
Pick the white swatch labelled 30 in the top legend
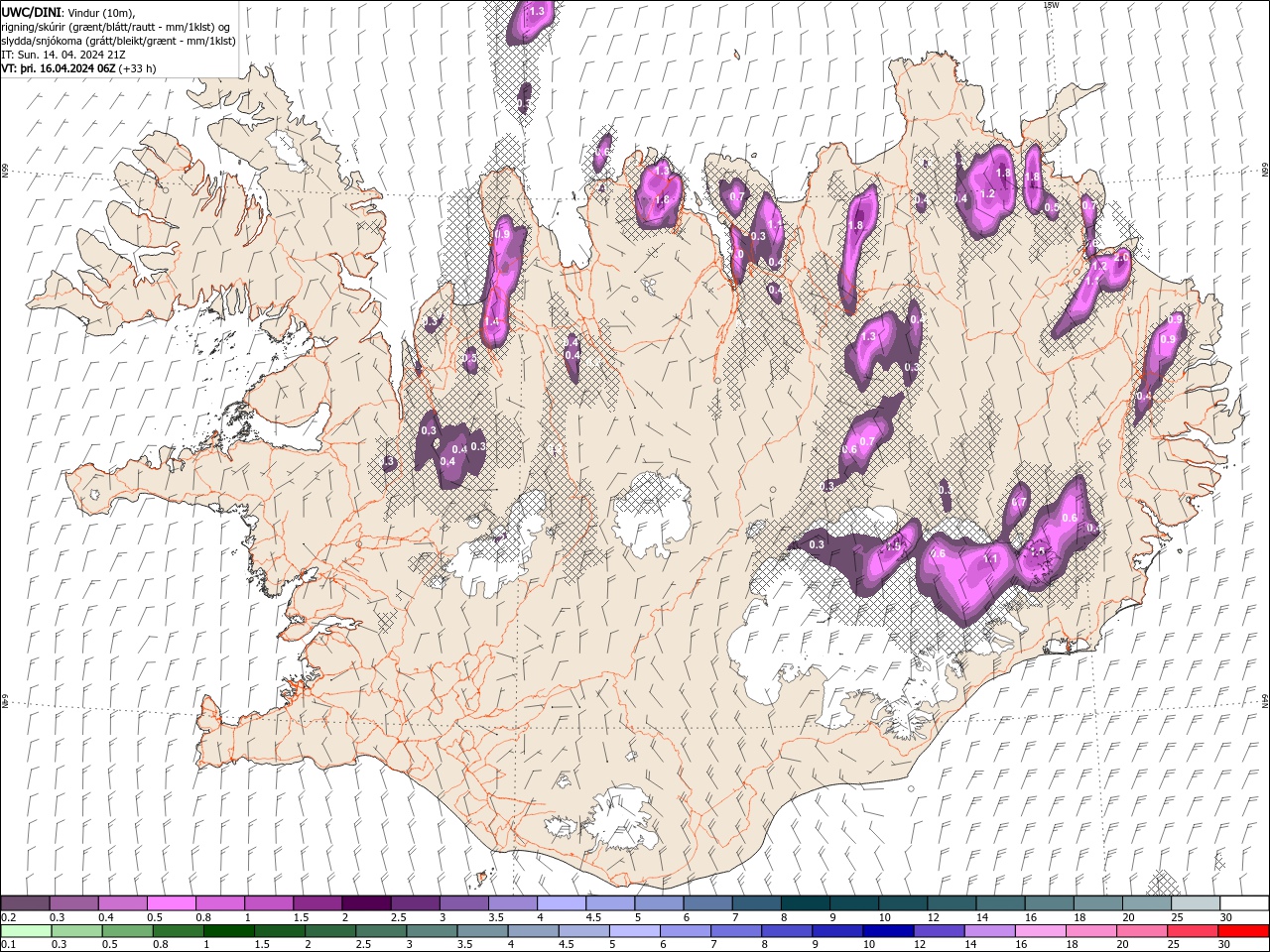(x=1244, y=902)
